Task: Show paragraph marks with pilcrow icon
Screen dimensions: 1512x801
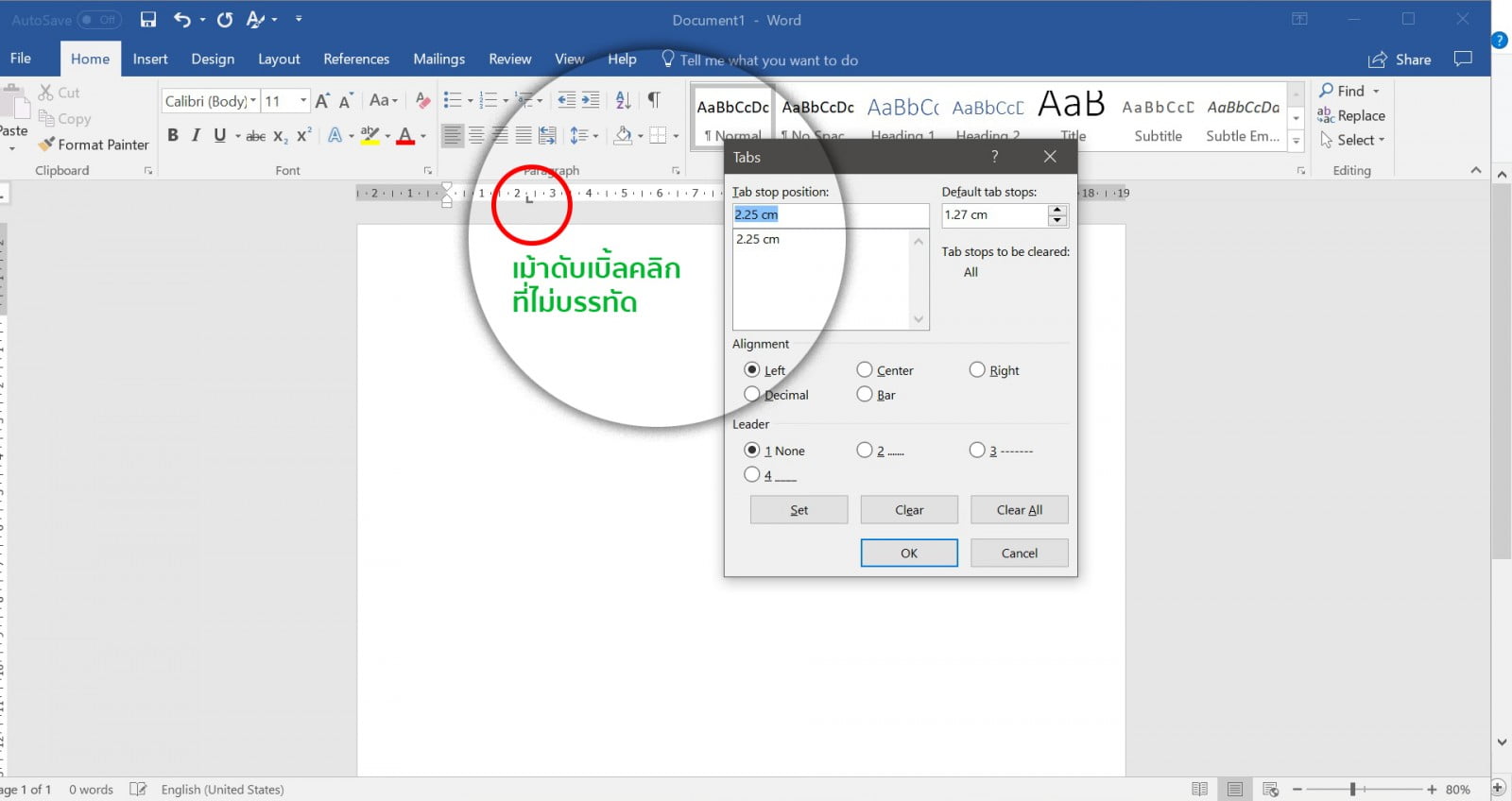Action: pyautogui.click(x=654, y=100)
